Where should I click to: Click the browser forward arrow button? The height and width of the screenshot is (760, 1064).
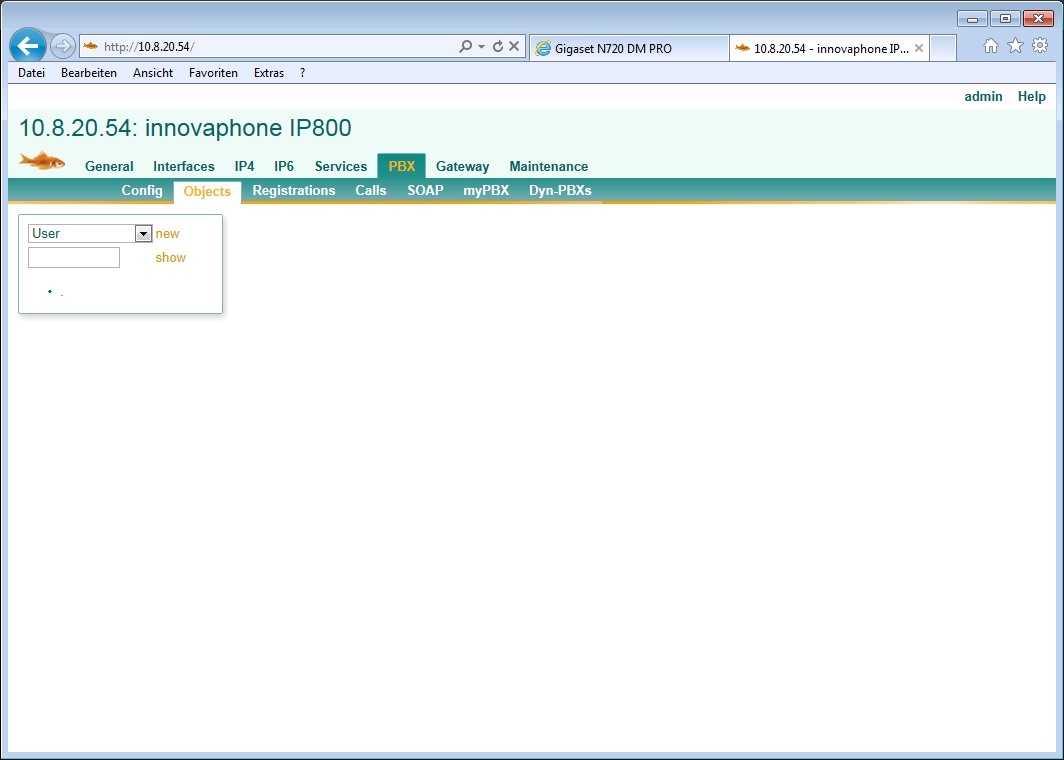(62, 46)
